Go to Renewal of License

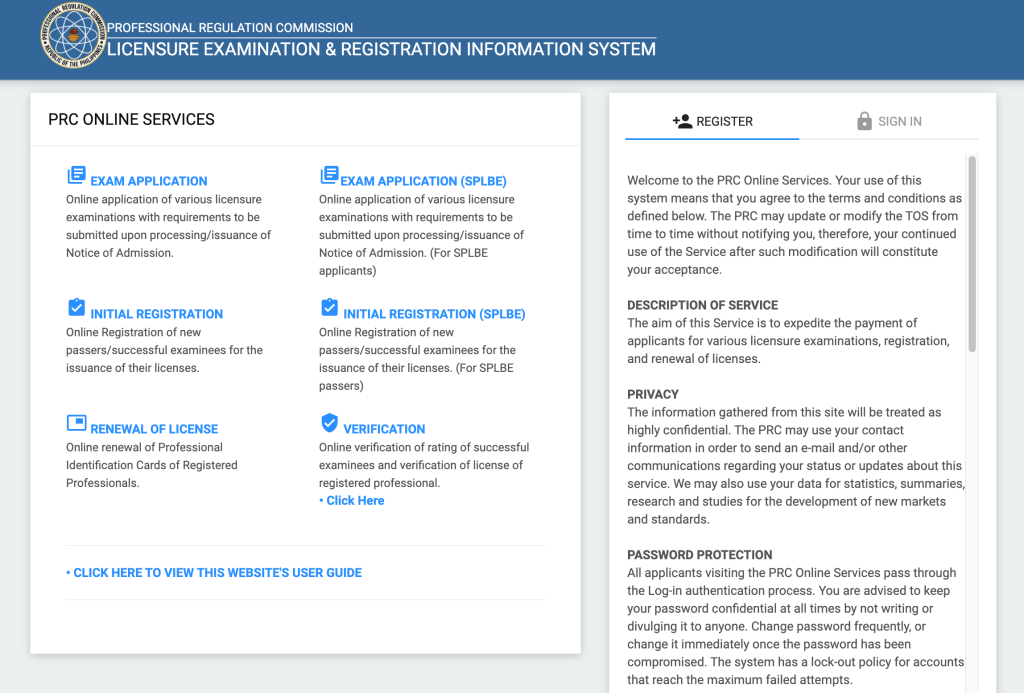click(154, 429)
